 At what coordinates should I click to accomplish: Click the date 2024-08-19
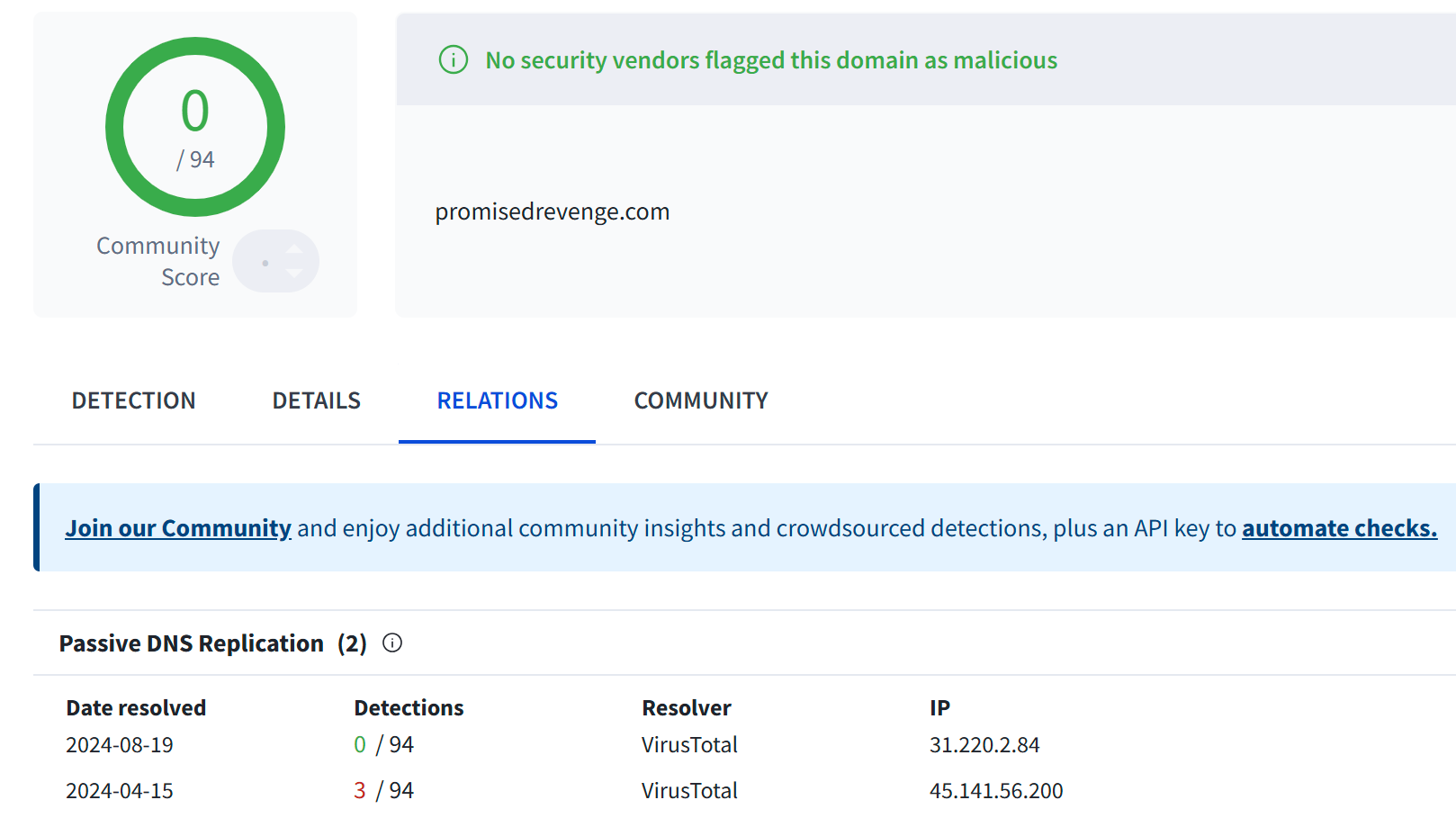[120, 745]
